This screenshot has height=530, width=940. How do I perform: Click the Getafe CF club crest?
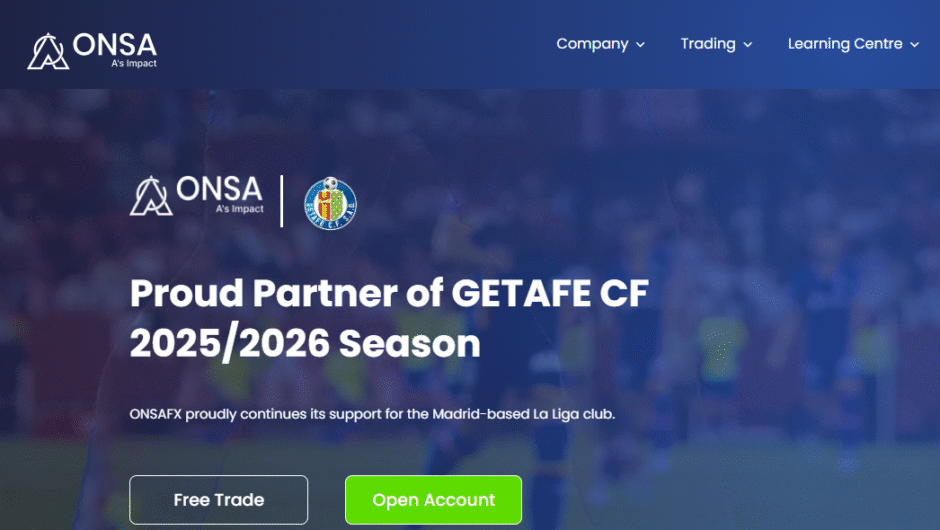330,203
